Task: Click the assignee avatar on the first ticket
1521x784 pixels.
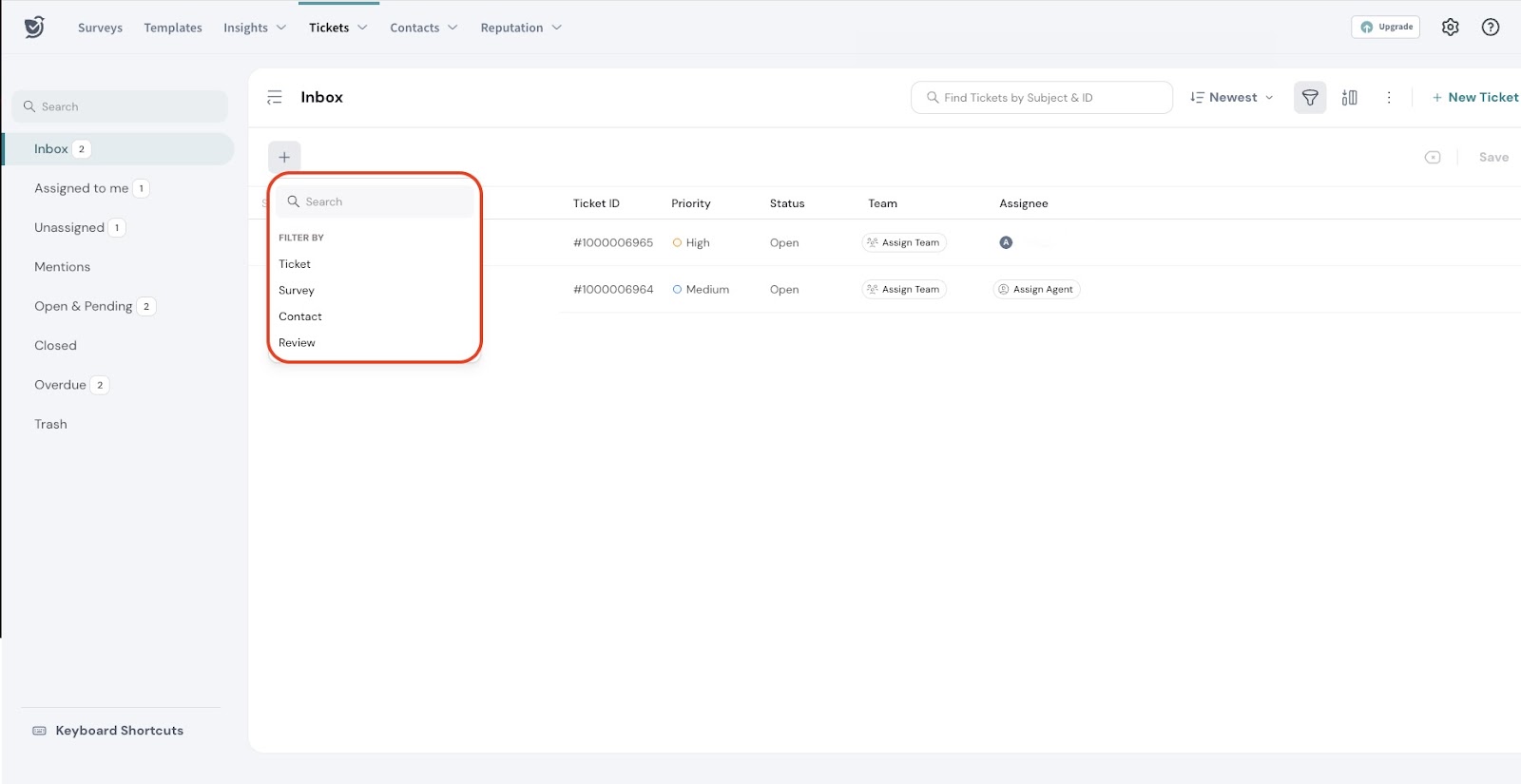Action: (1006, 242)
